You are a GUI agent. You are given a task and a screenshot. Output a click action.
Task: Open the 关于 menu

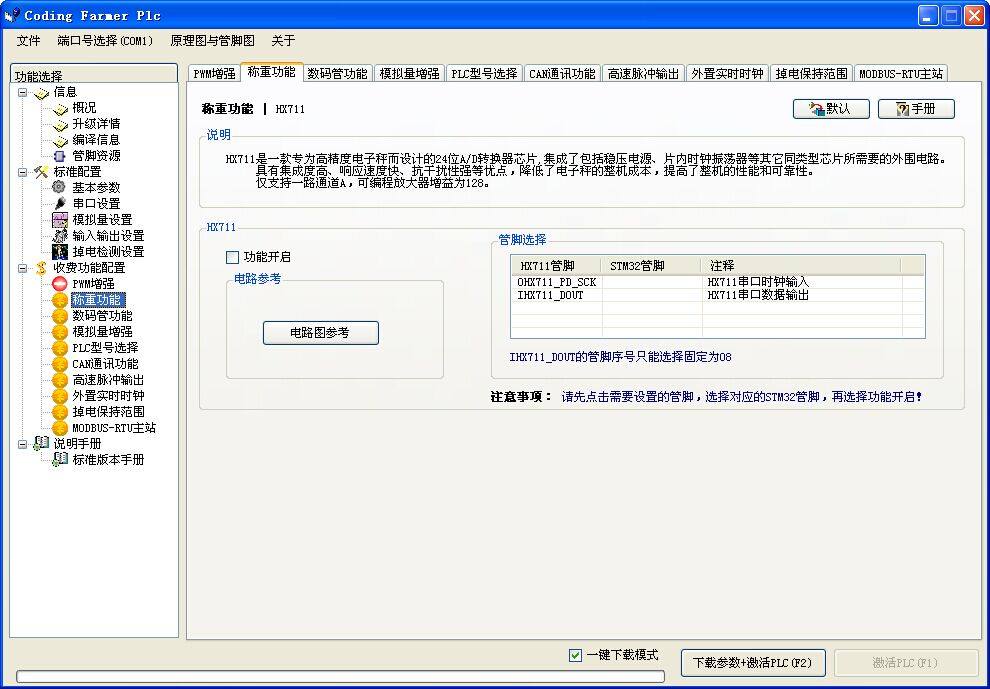[x=283, y=41]
